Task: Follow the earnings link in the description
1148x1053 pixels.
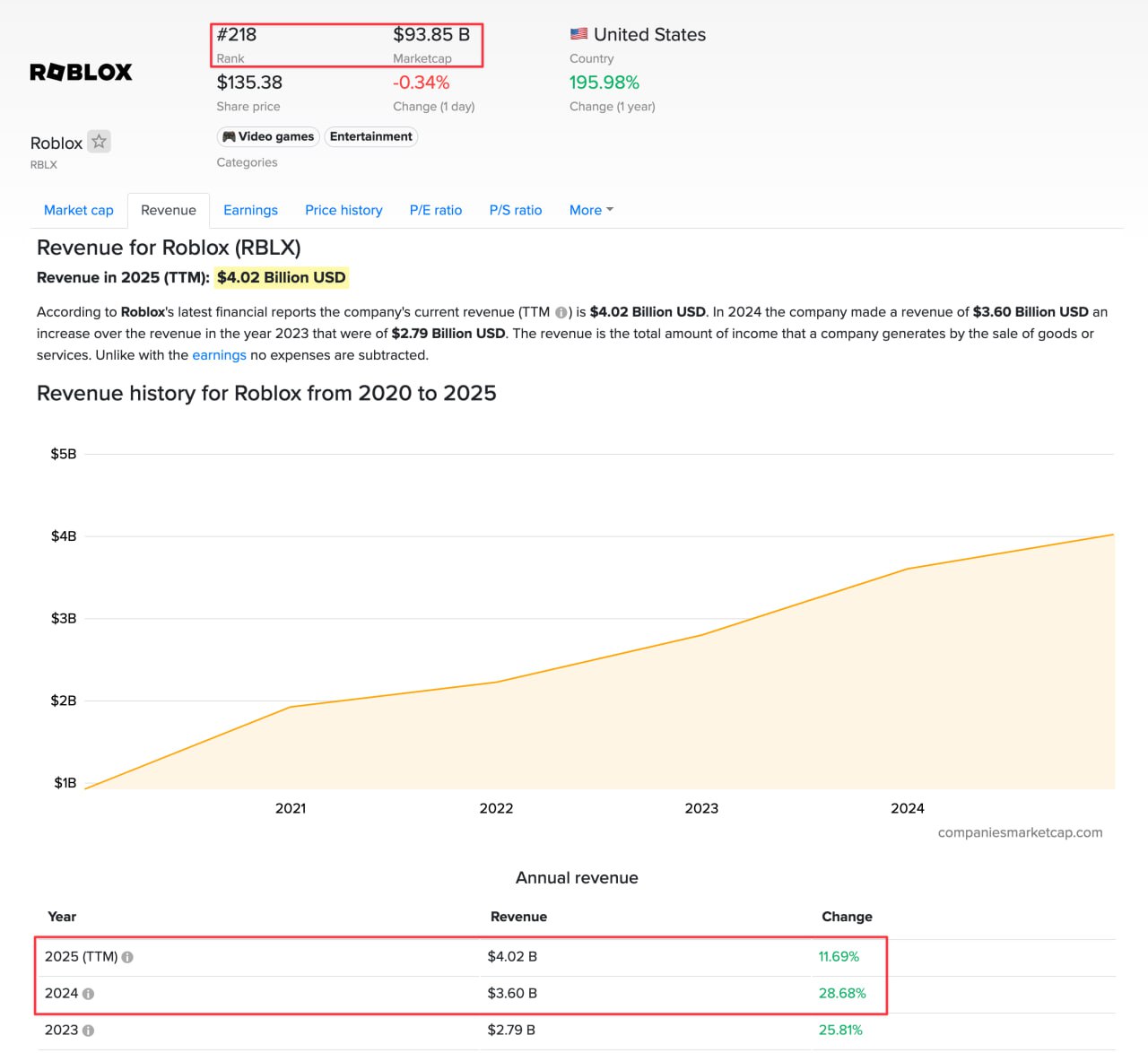Action: pos(219,355)
